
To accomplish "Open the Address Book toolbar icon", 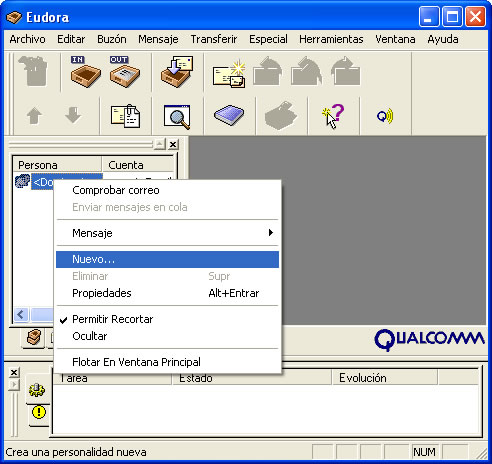I will click(x=229, y=115).
